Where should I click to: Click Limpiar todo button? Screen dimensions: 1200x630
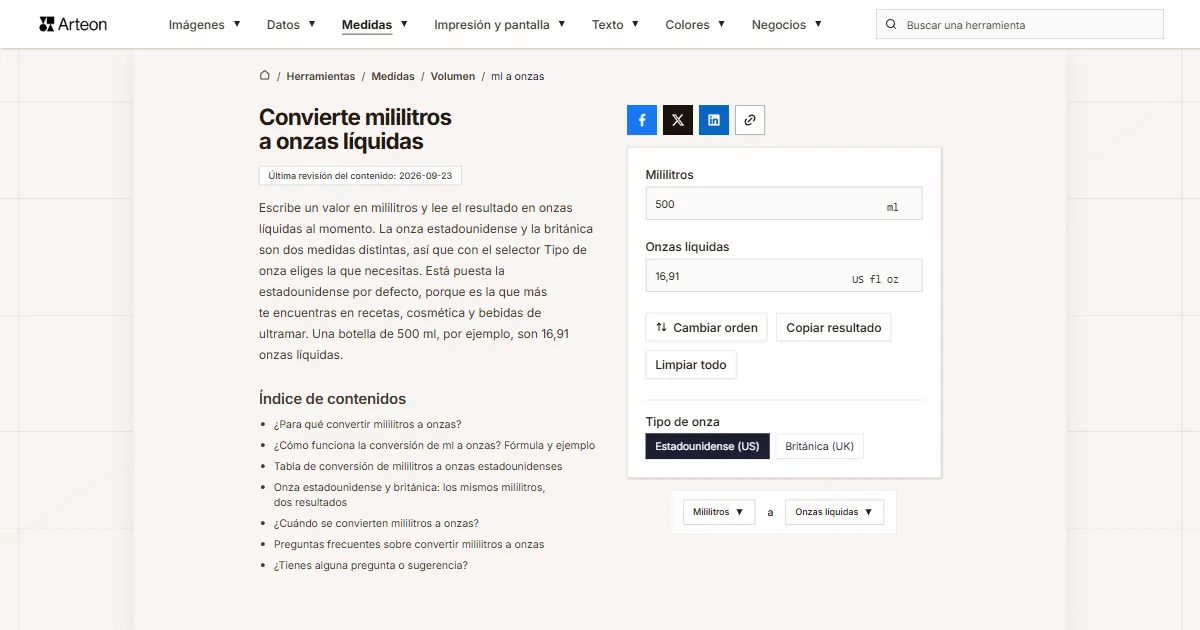[x=691, y=365]
